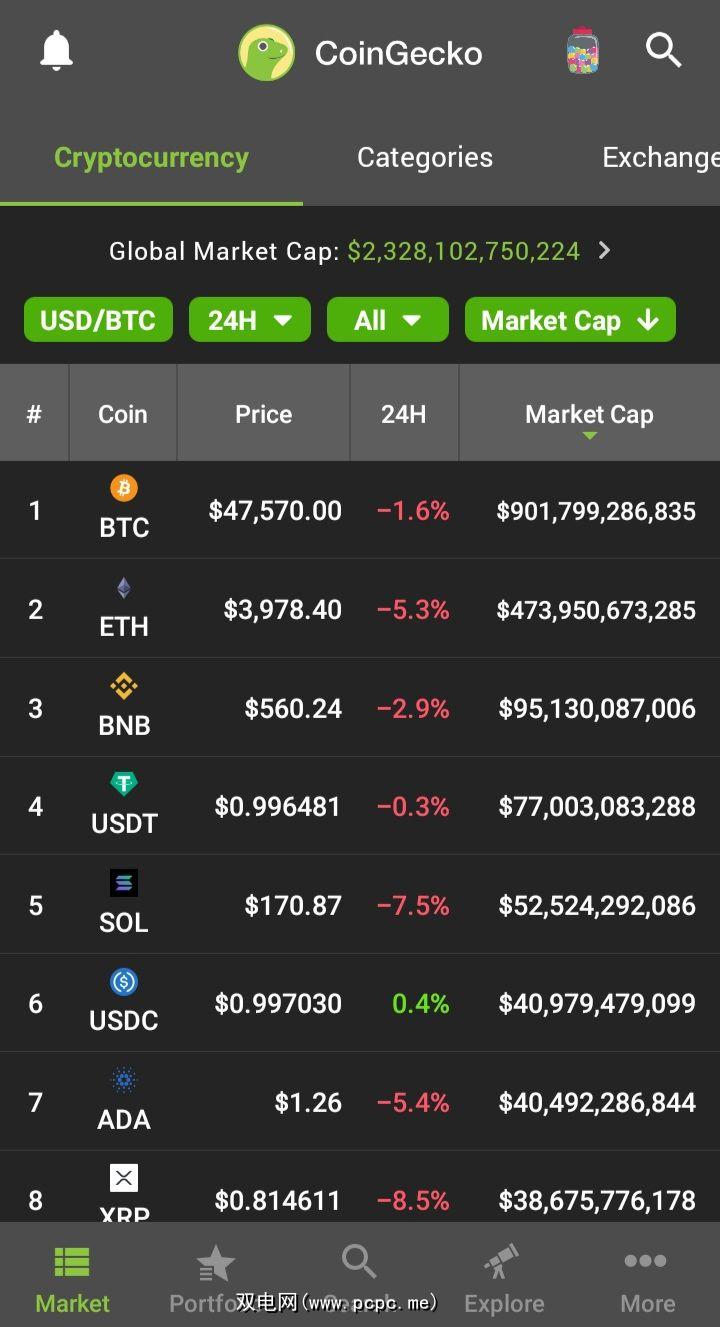Open Bitcoin coin icon
720x1327 pixels.
click(124, 489)
